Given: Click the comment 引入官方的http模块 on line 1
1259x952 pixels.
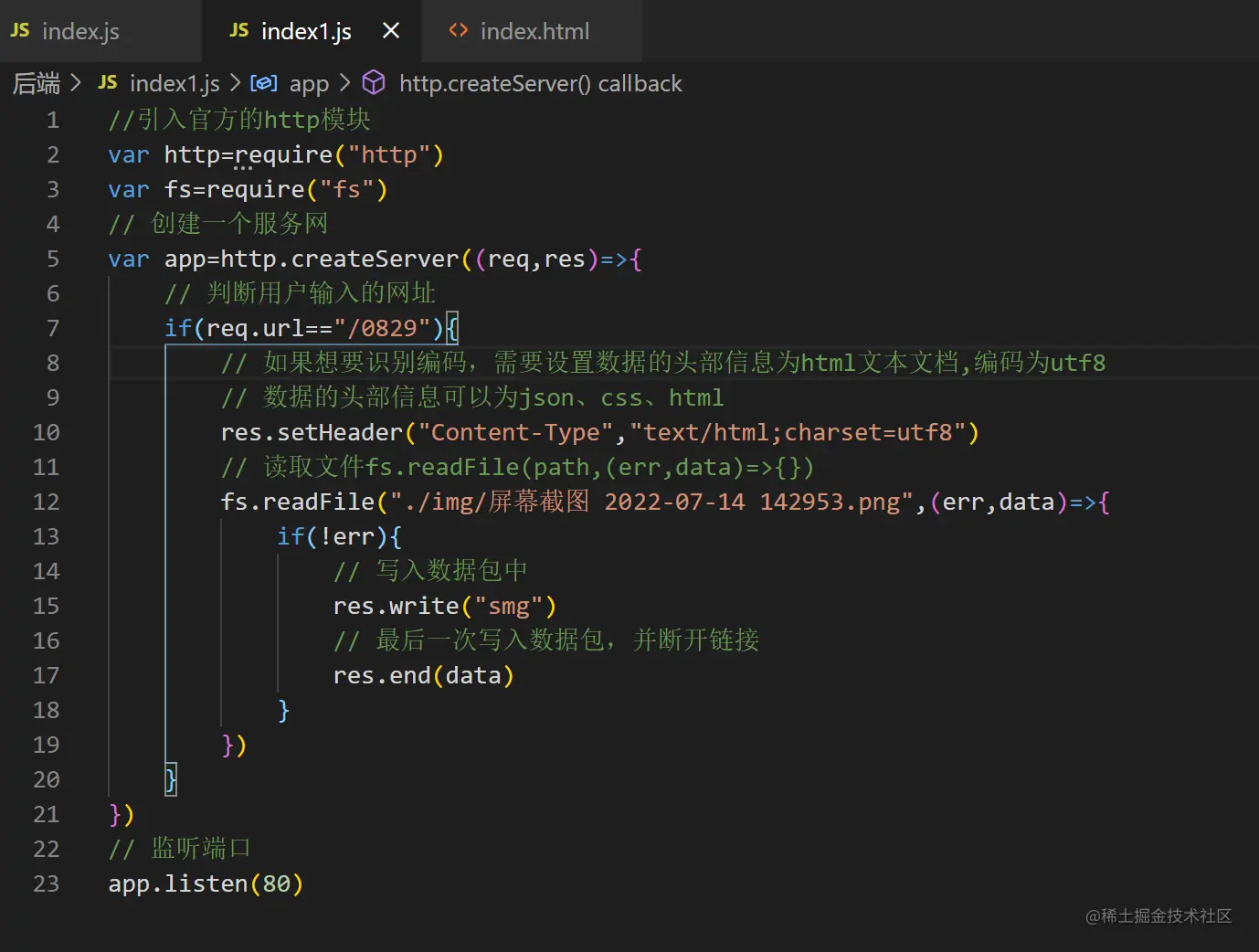Looking at the screenshot, I should (239, 120).
